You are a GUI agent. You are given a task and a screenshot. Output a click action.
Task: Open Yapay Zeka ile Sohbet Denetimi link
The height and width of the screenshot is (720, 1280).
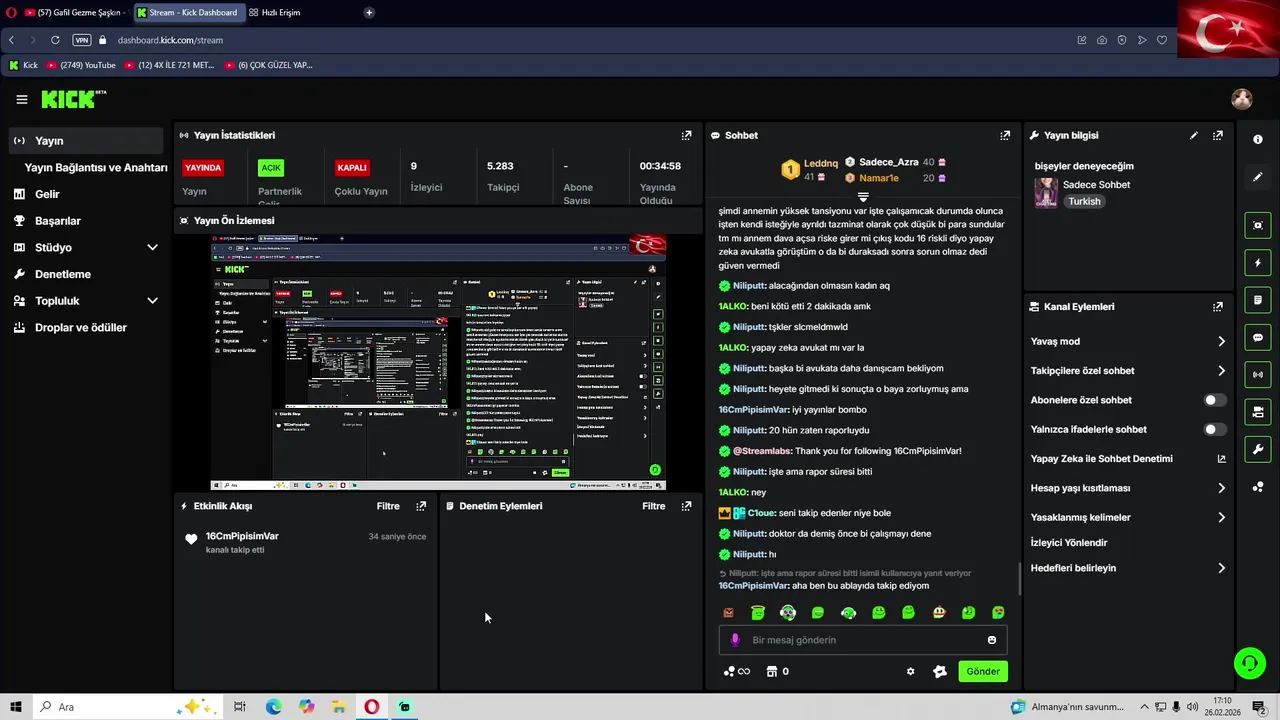[x=1128, y=459]
